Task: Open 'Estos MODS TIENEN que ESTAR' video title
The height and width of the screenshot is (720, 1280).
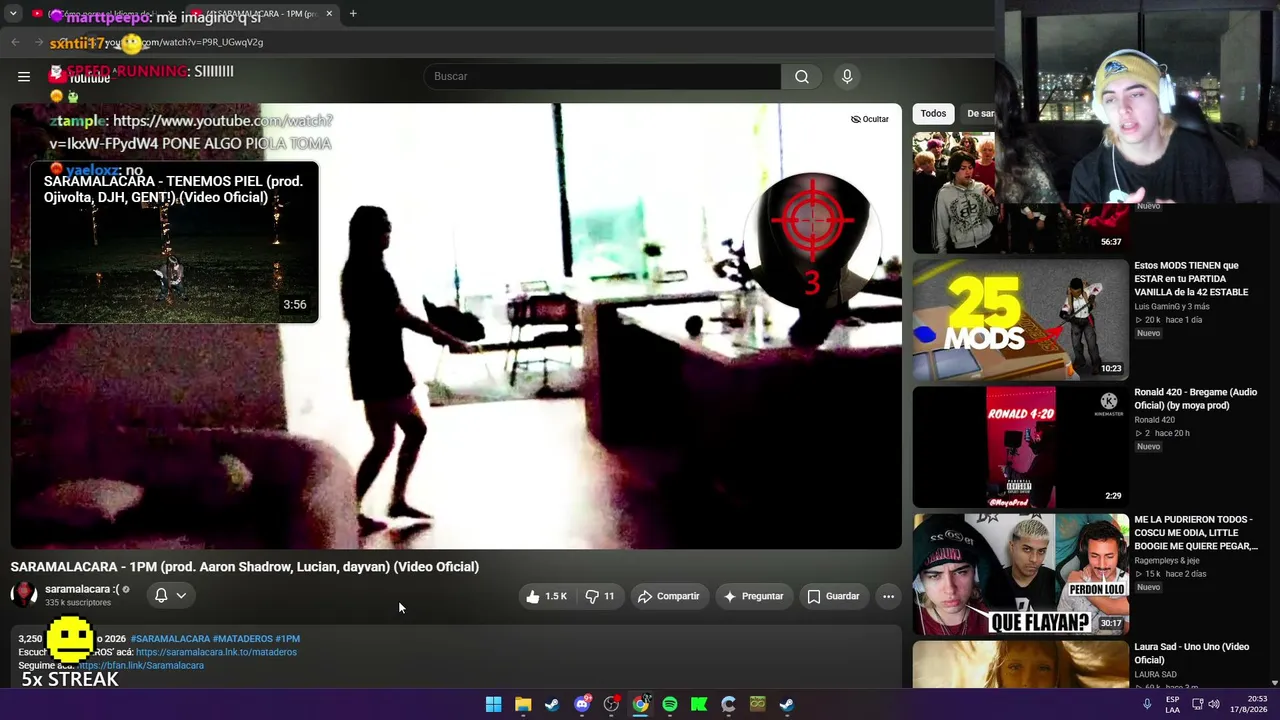Action: point(1191,279)
